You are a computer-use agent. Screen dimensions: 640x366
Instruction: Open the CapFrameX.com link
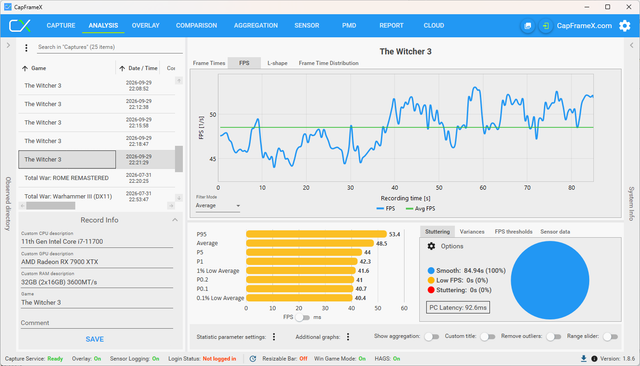coord(584,26)
